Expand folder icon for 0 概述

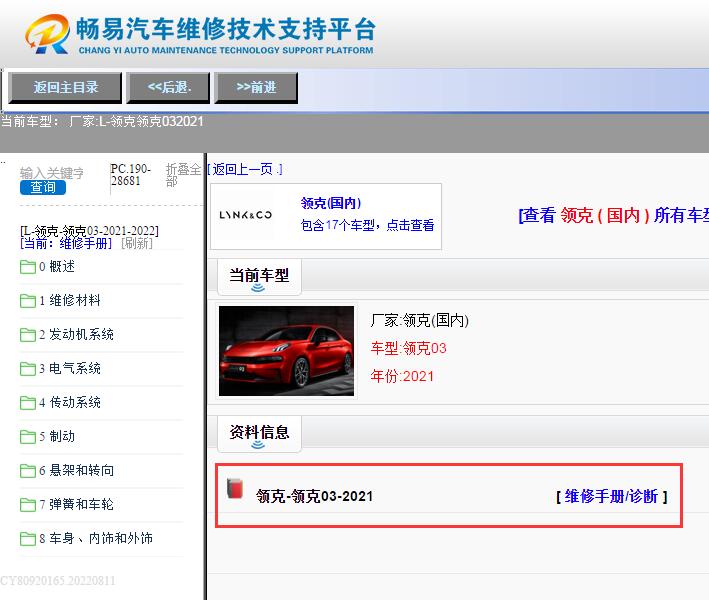[28, 267]
